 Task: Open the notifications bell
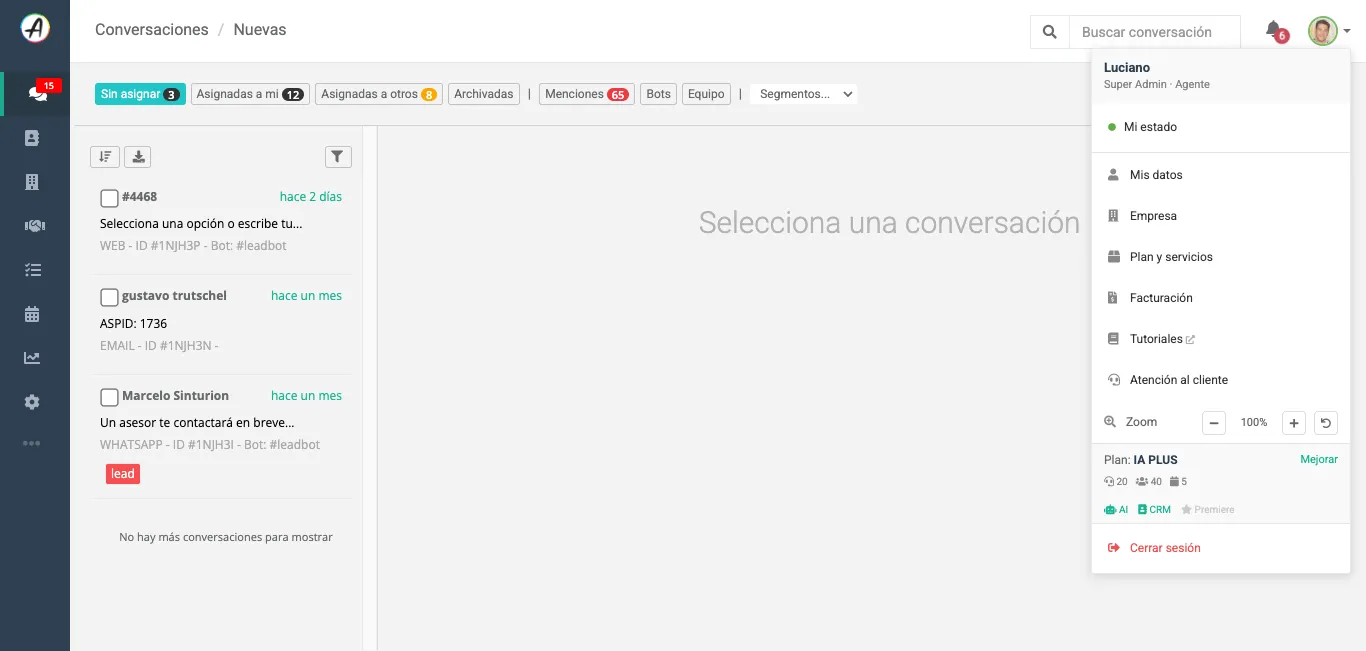pos(1275,31)
